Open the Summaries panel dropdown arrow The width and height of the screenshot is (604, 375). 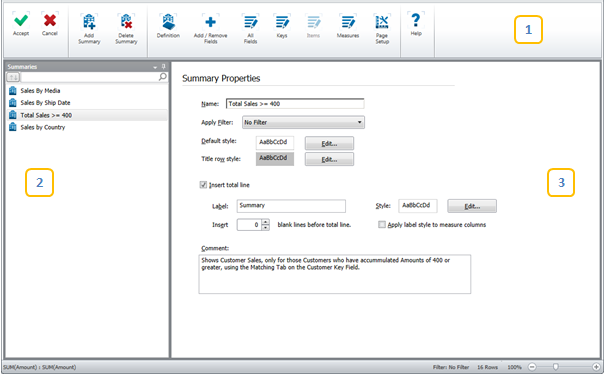tap(155, 67)
